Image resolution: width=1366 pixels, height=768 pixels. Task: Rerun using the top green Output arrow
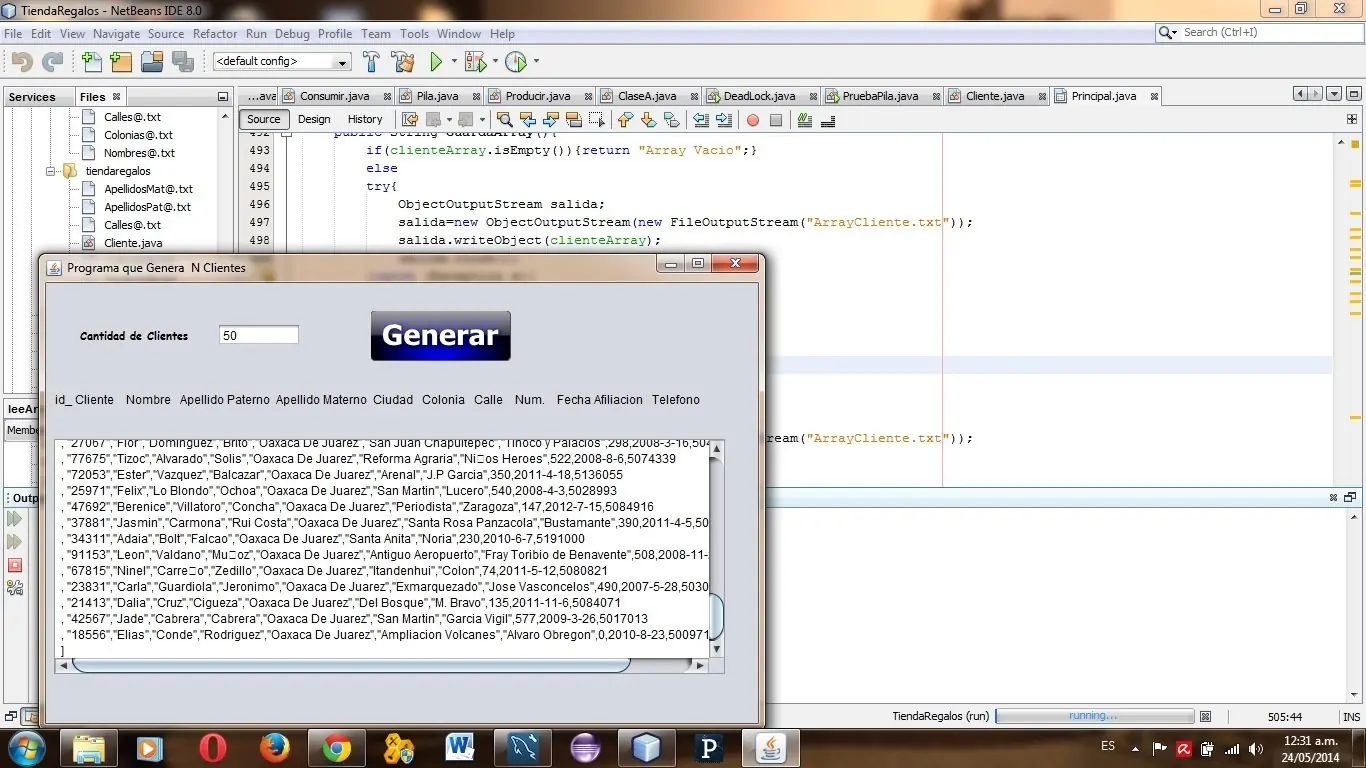(x=14, y=519)
